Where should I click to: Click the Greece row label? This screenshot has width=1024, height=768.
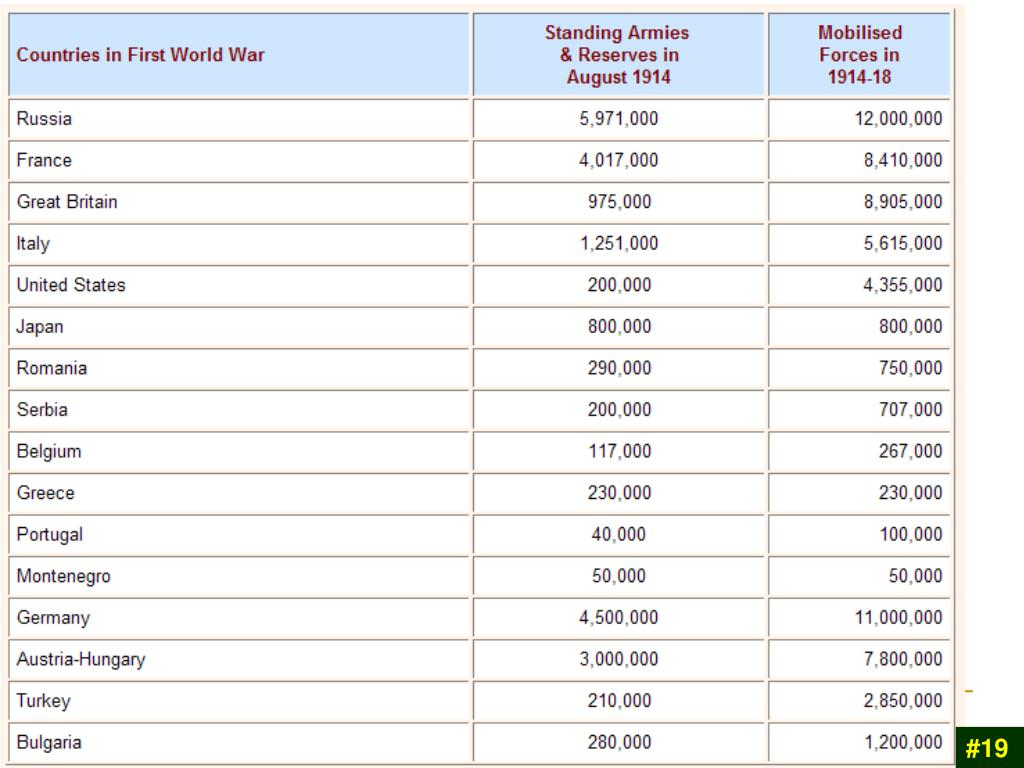(x=45, y=493)
